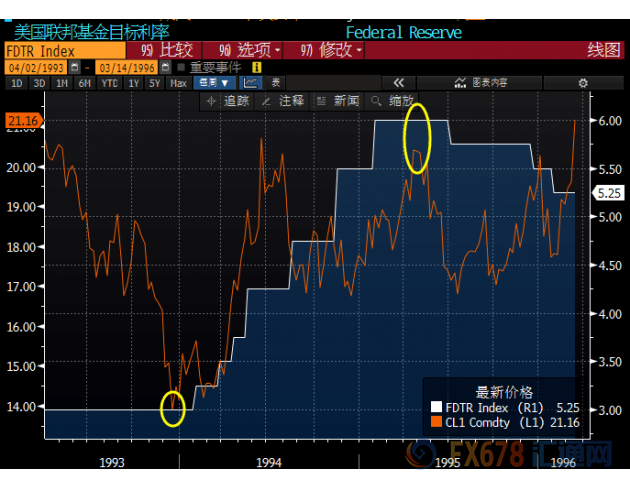Image resolution: width=630 pixels, height=490 pixels.
Task: Edit the start date 04/02/1993
Action: click(x=36, y=67)
